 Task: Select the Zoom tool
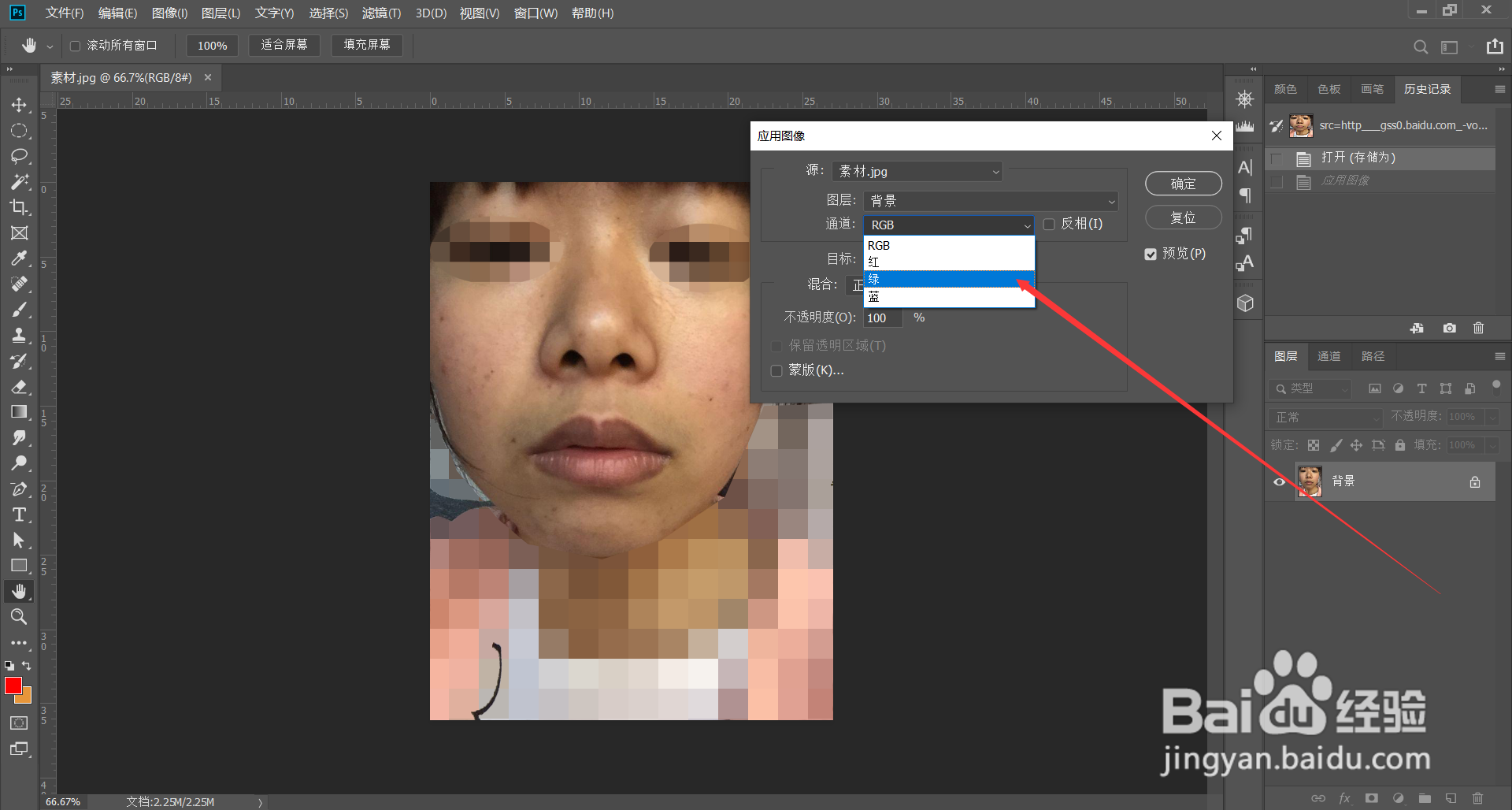pos(19,617)
